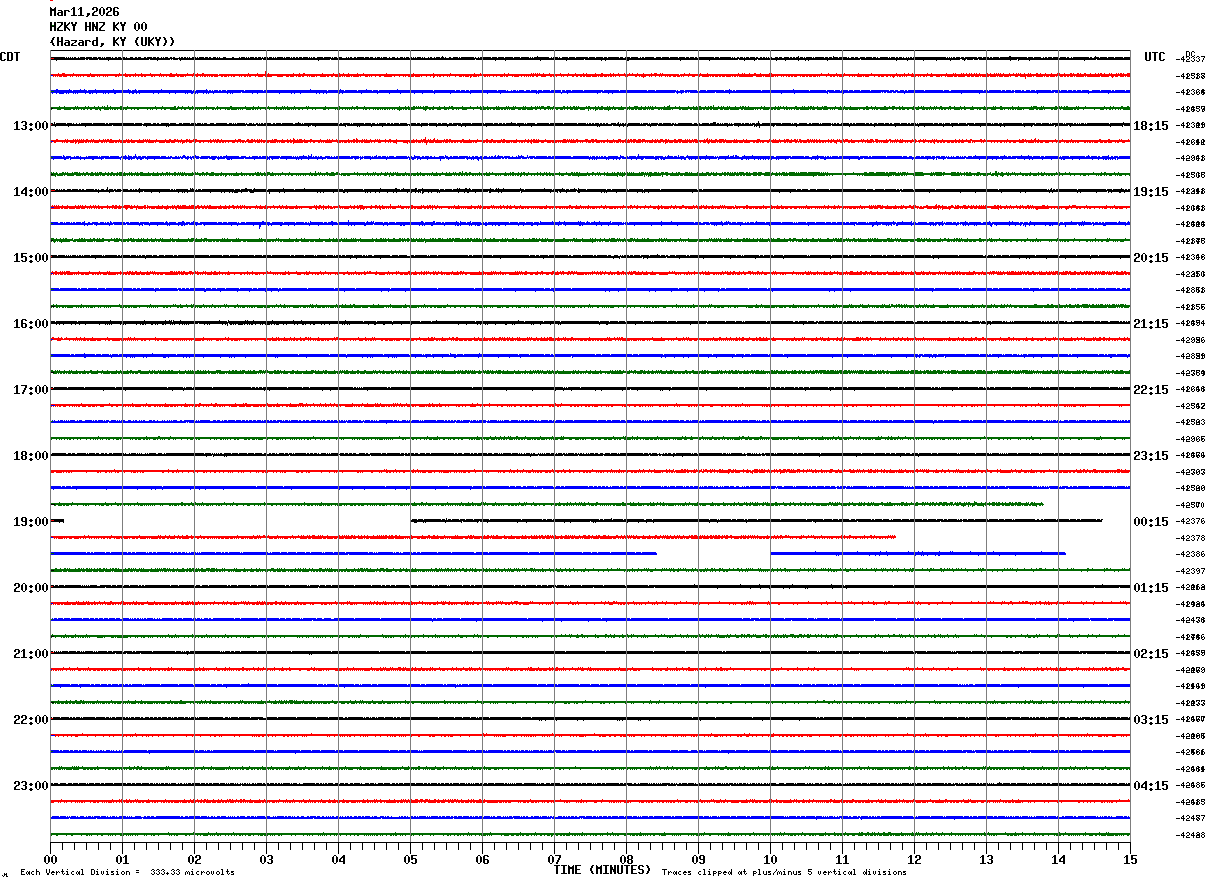1210x886 pixels.
Task: Click the 21:15 UTC time label
Action: 1151,324
